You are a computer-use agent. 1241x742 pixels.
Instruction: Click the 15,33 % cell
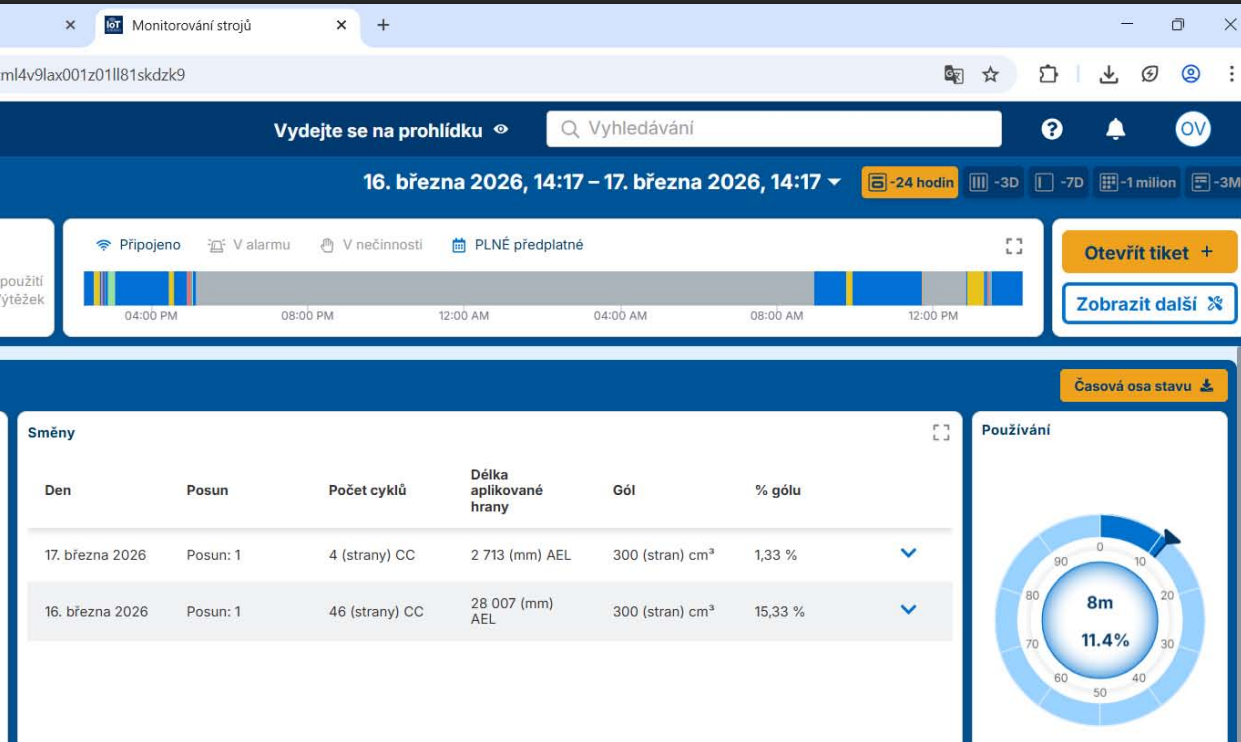pyautogui.click(x=780, y=611)
